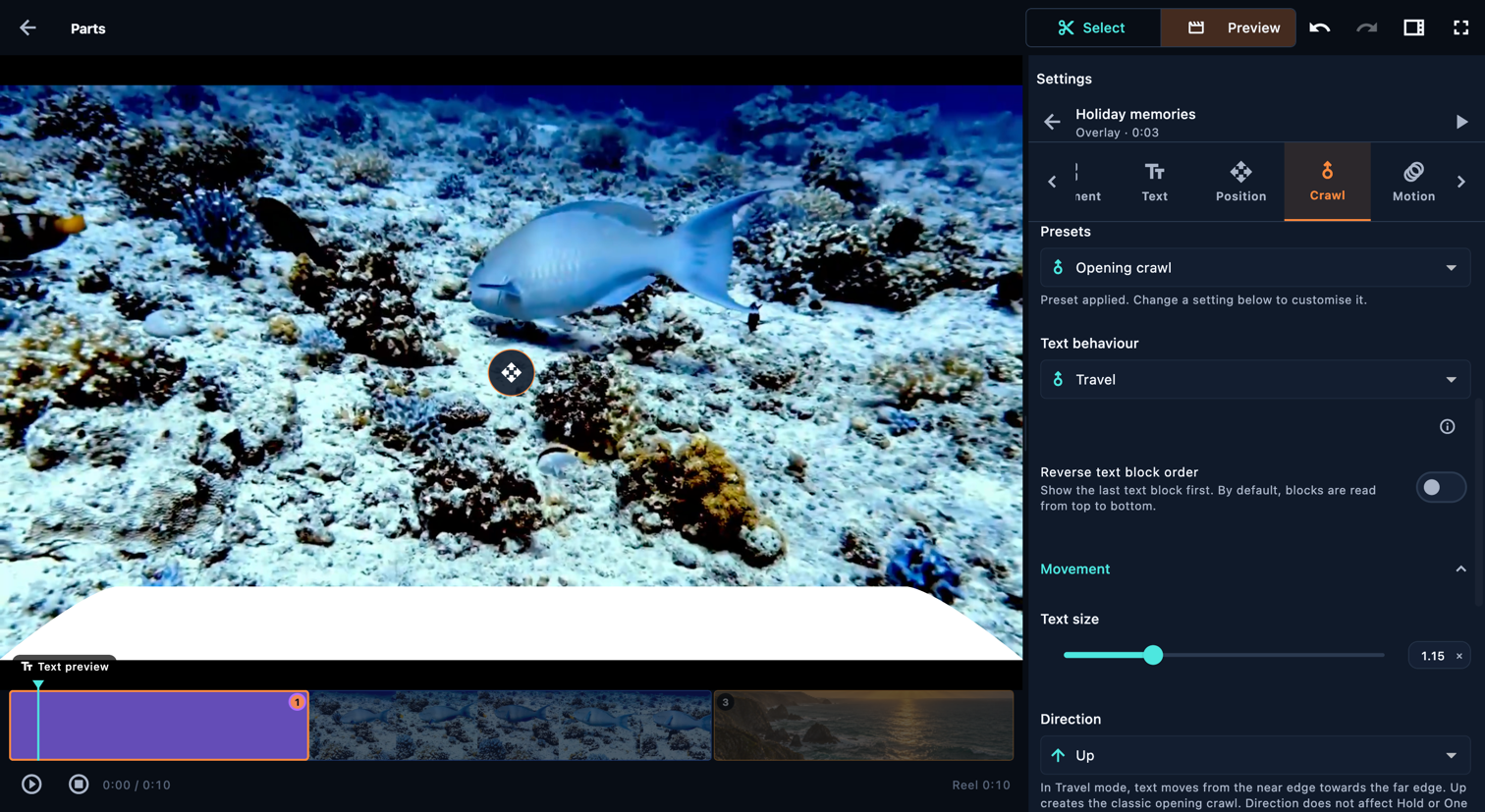Select the sunset clip numbered 3
Image resolution: width=1485 pixels, height=812 pixels.
[x=863, y=726]
